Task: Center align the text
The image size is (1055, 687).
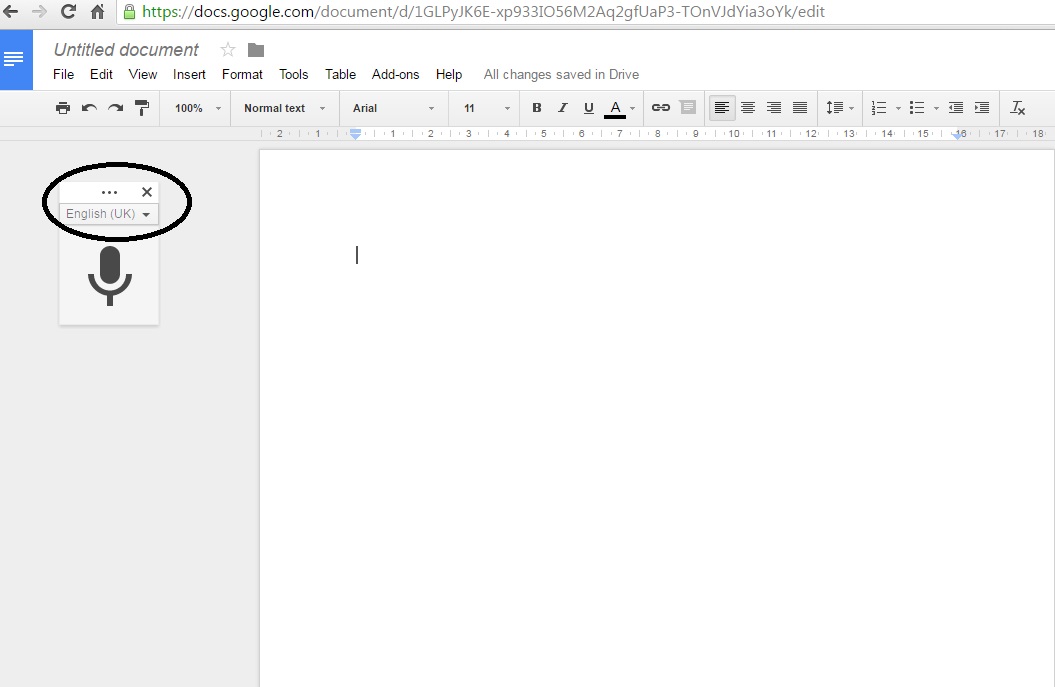Action: click(748, 108)
